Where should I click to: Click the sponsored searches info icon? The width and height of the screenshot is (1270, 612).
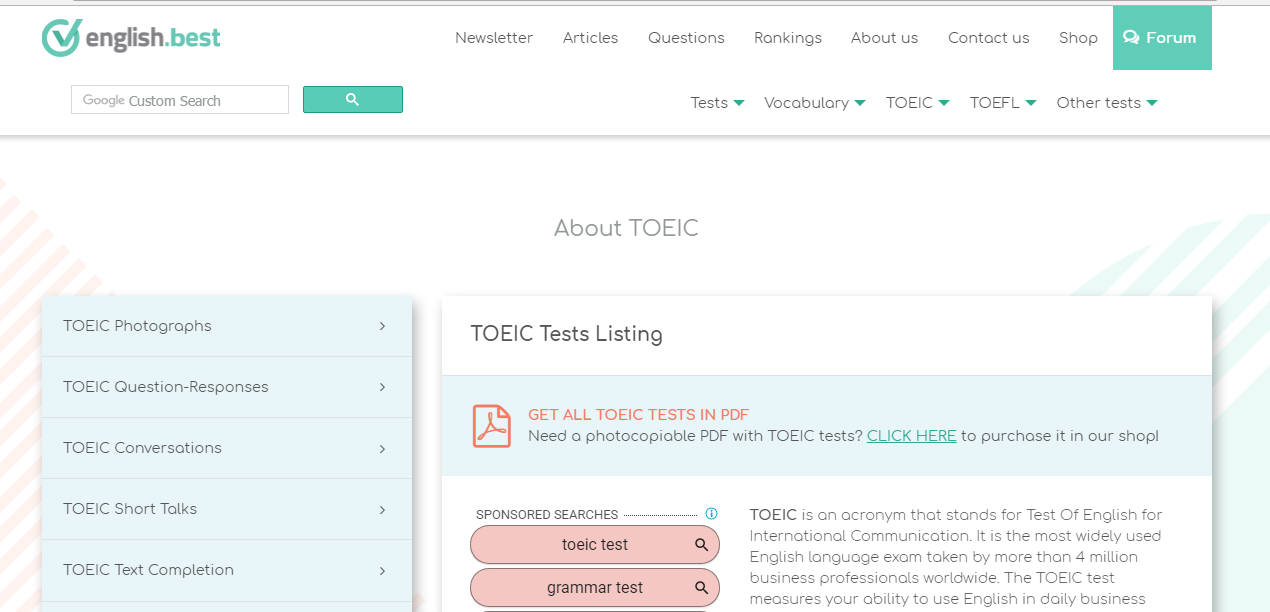click(x=711, y=514)
